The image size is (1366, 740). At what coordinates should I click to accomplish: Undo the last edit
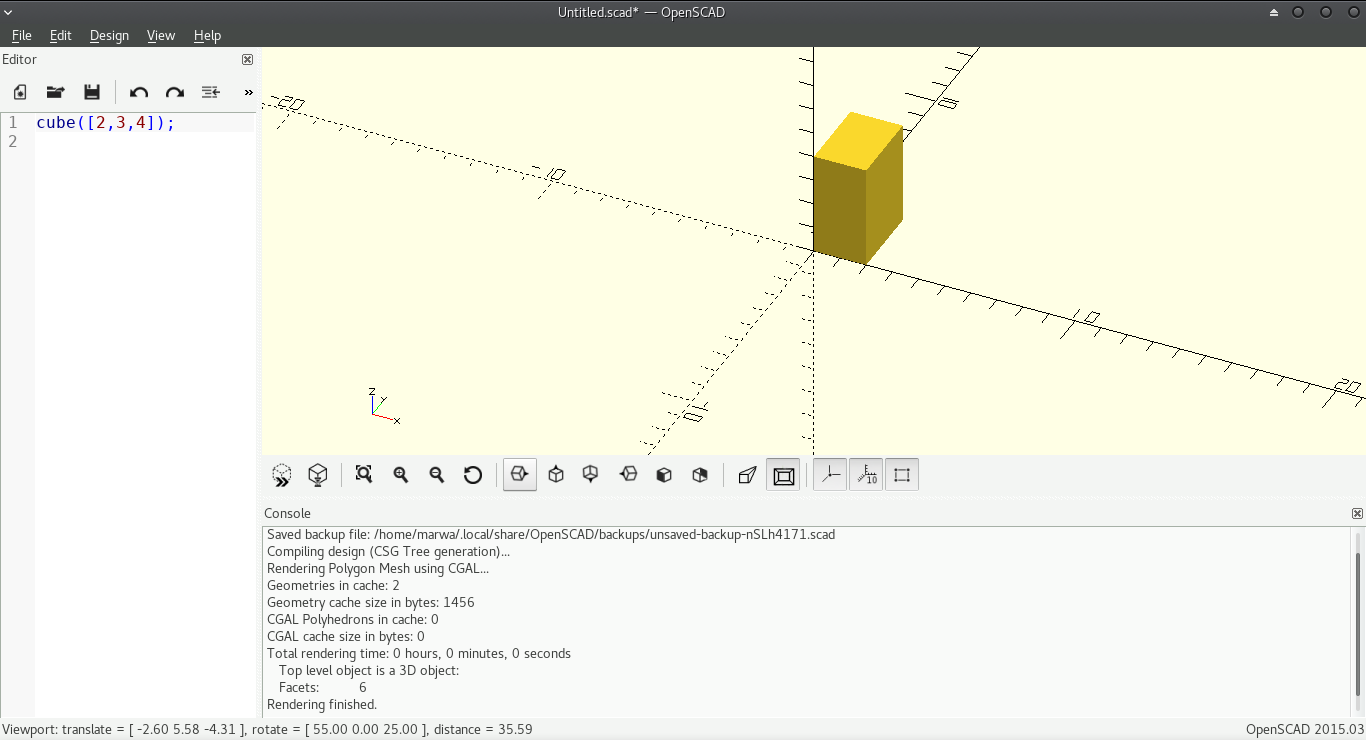139,92
